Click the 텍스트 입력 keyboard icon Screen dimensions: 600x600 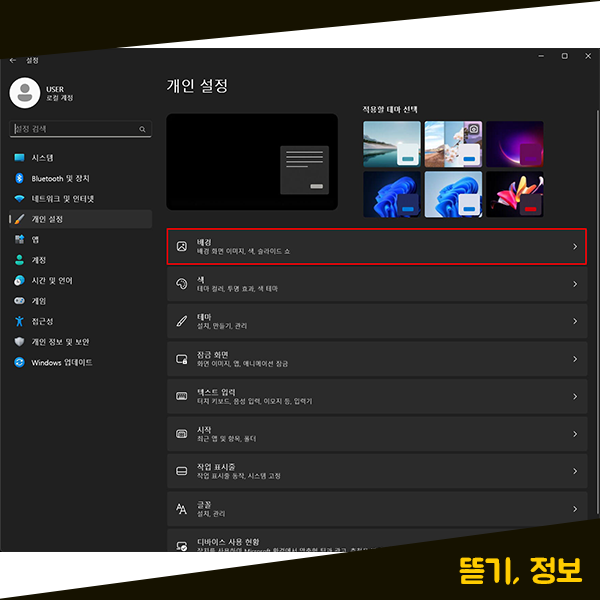tap(182, 396)
